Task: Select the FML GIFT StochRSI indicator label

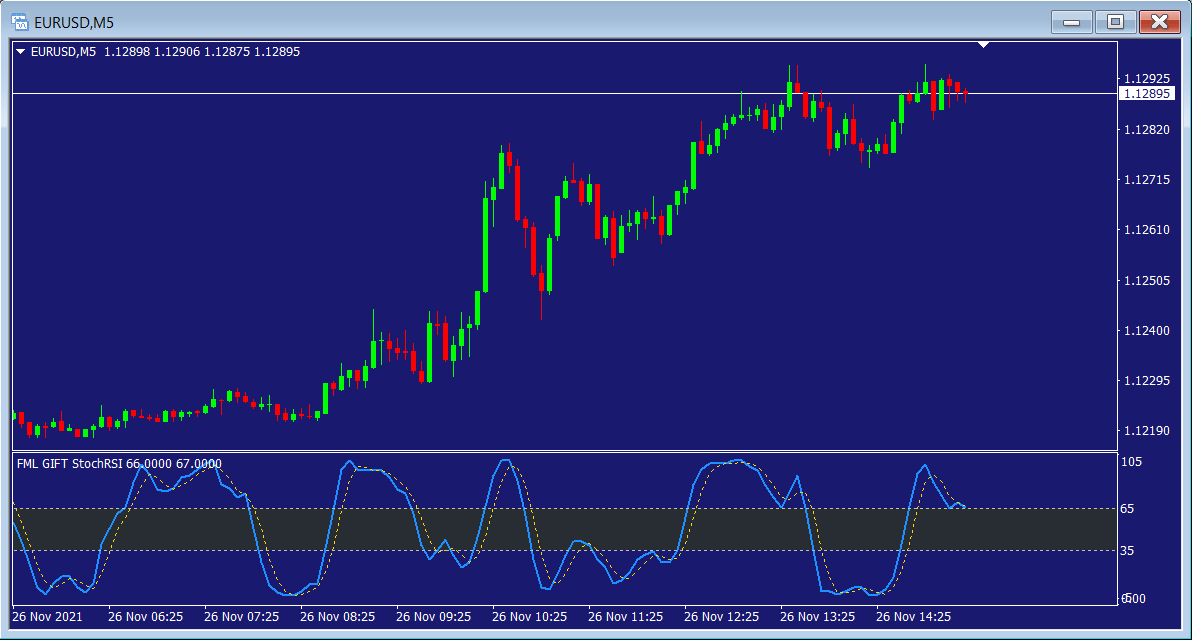Action: (119, 464)
